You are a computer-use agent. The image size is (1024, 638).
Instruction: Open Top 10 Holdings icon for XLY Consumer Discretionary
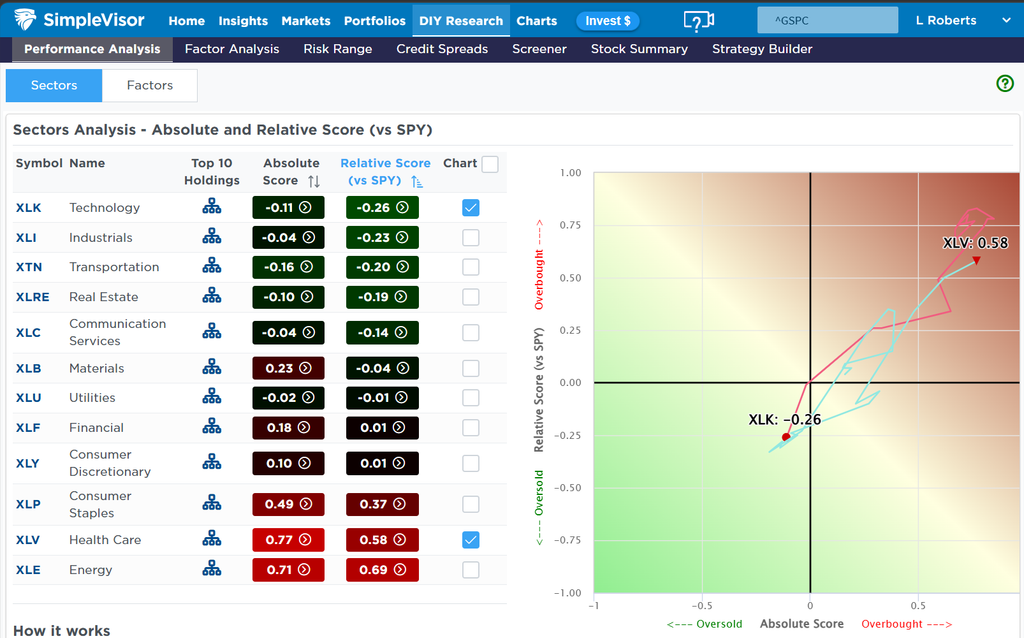point(212,462)
